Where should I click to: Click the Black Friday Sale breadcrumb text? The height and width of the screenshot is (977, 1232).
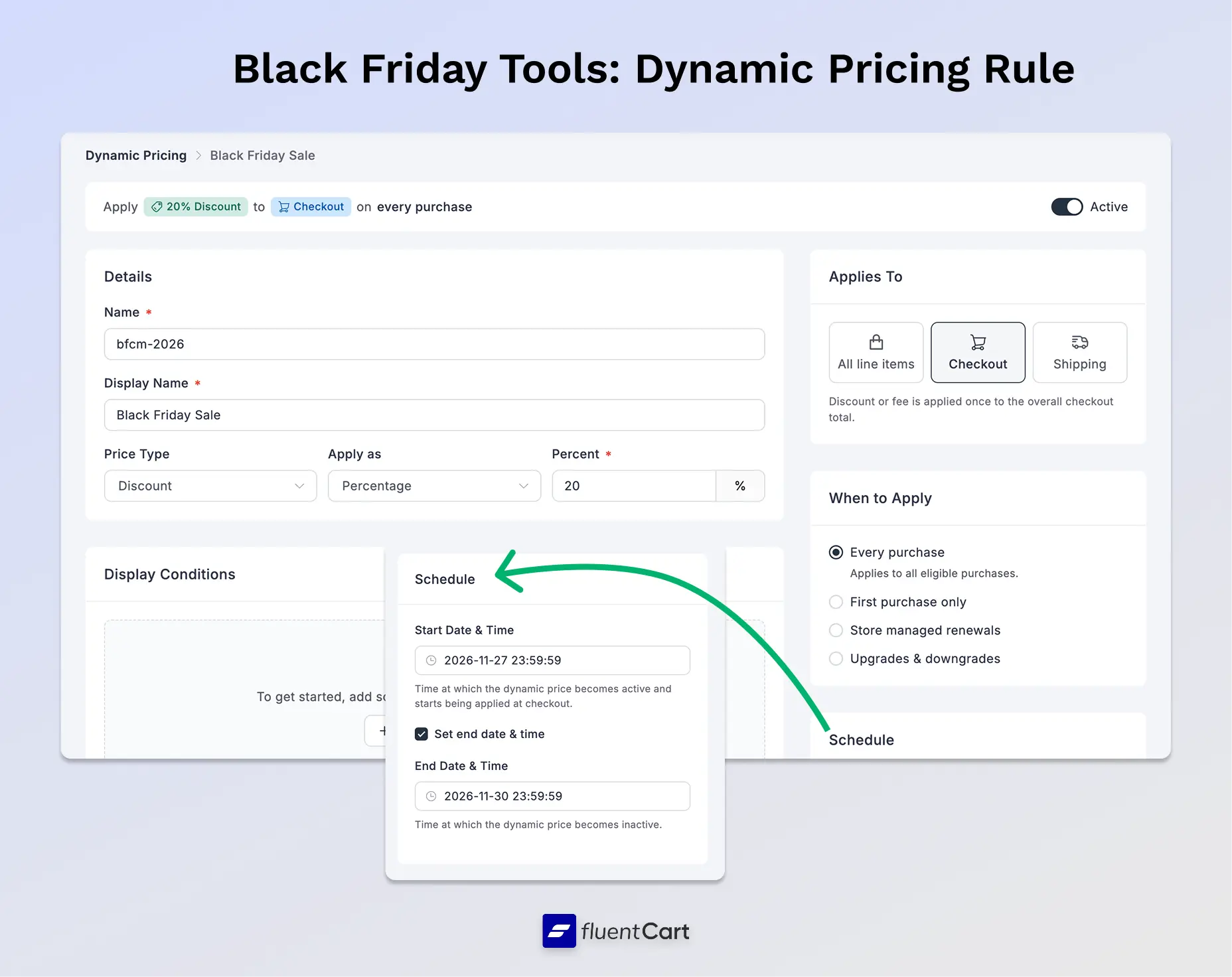(x=262, y=155)
